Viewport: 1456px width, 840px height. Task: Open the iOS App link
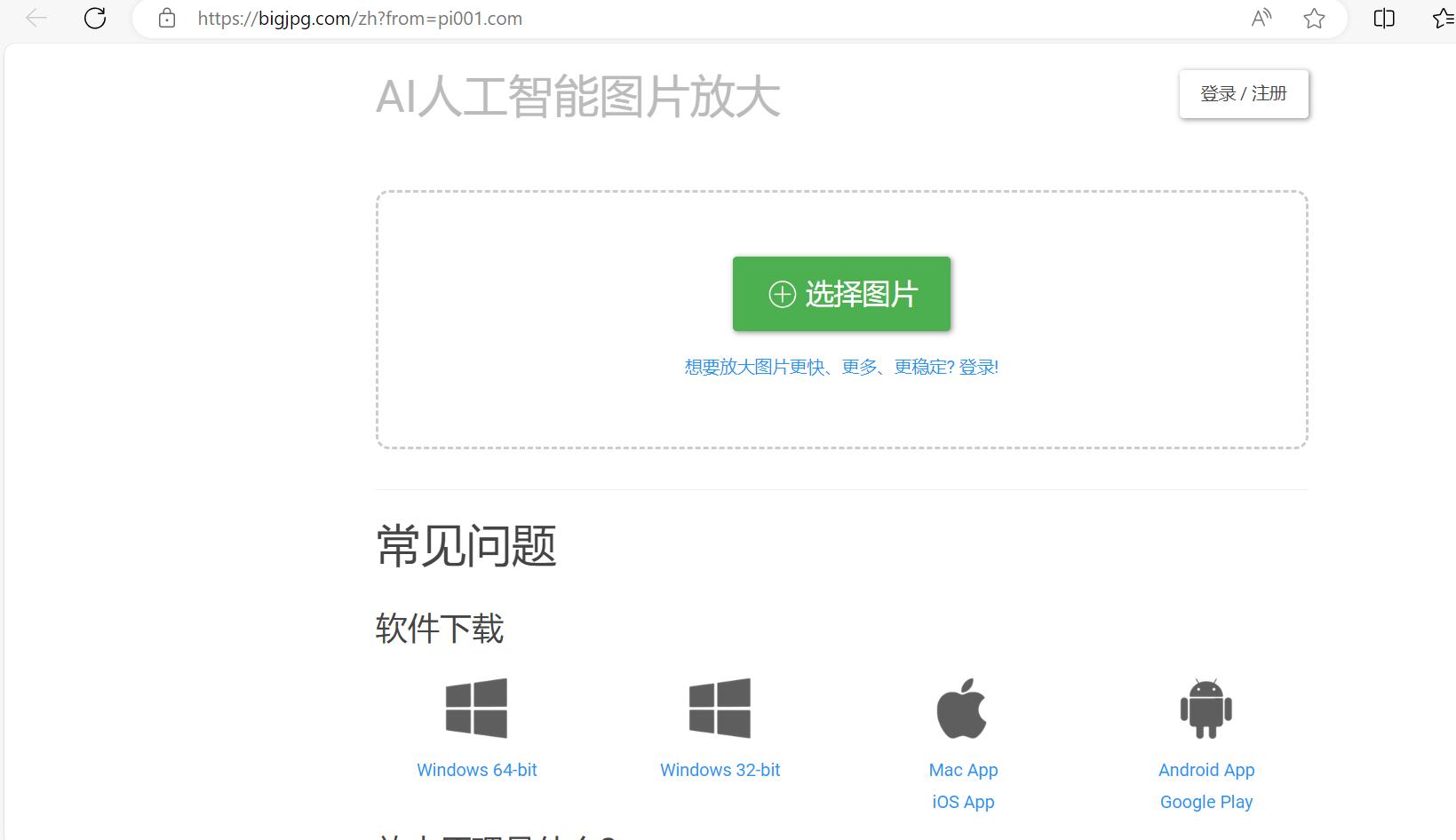964,802
